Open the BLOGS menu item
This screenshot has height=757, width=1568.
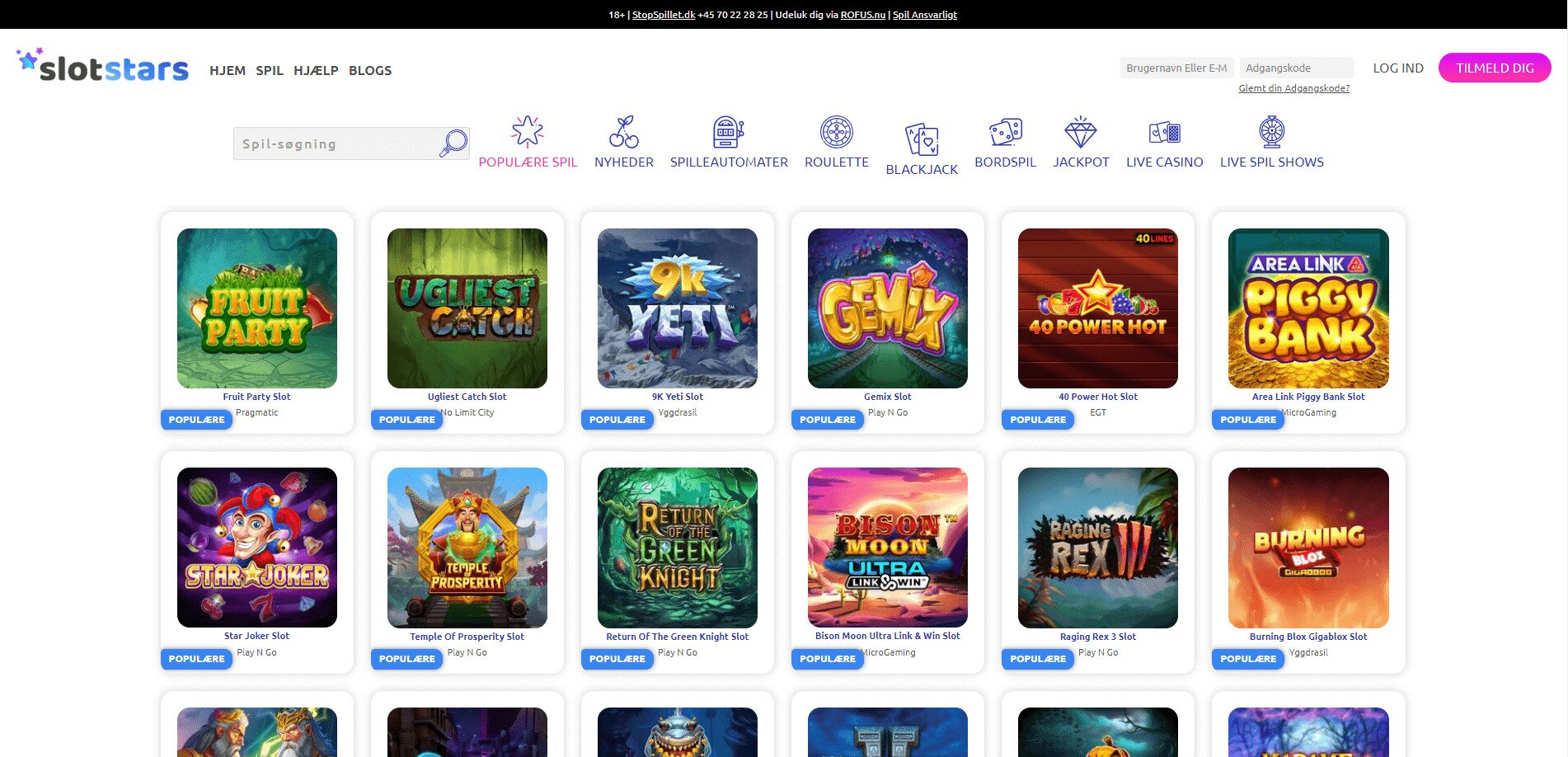370,70
